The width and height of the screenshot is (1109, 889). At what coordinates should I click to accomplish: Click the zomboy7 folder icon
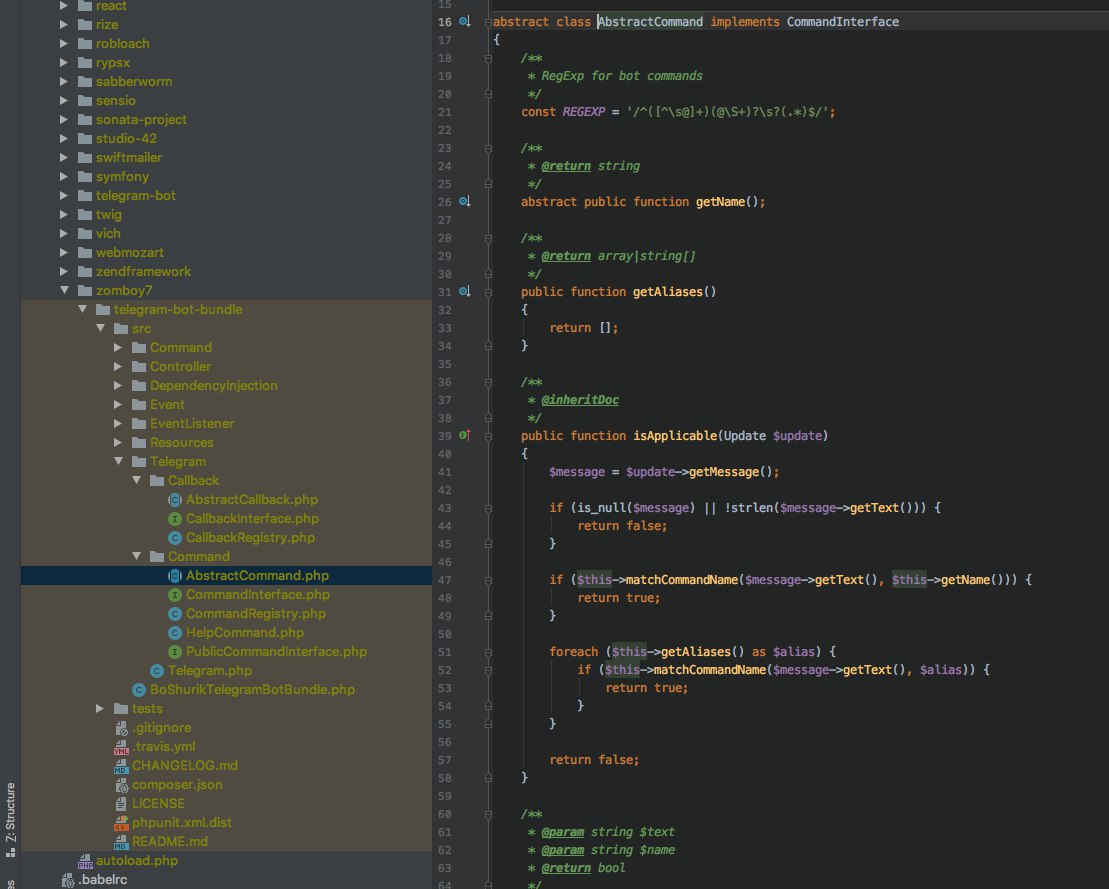point(85,291)
